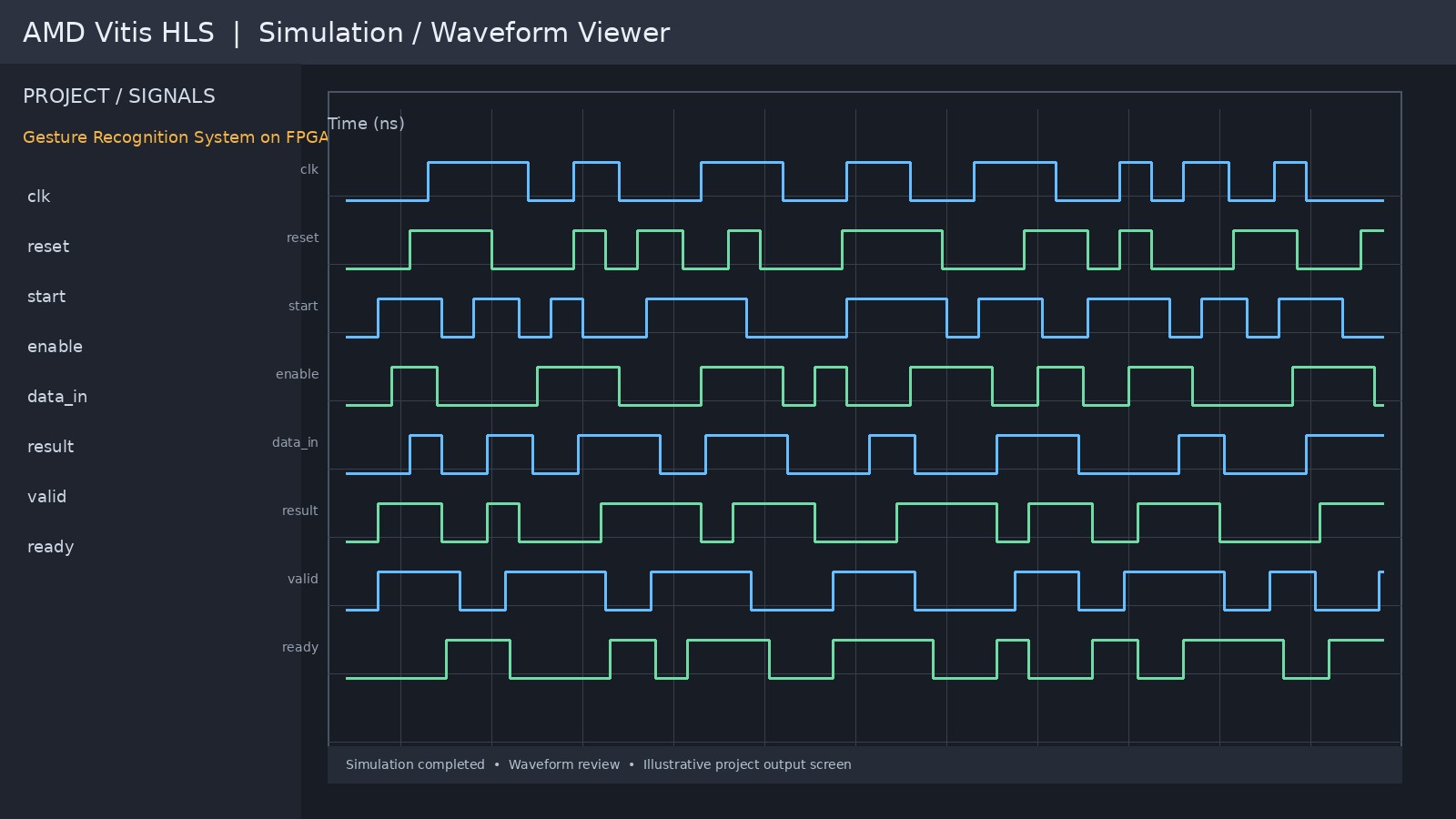Select the ready signal in the sidebar

click(x=50, y=547)
